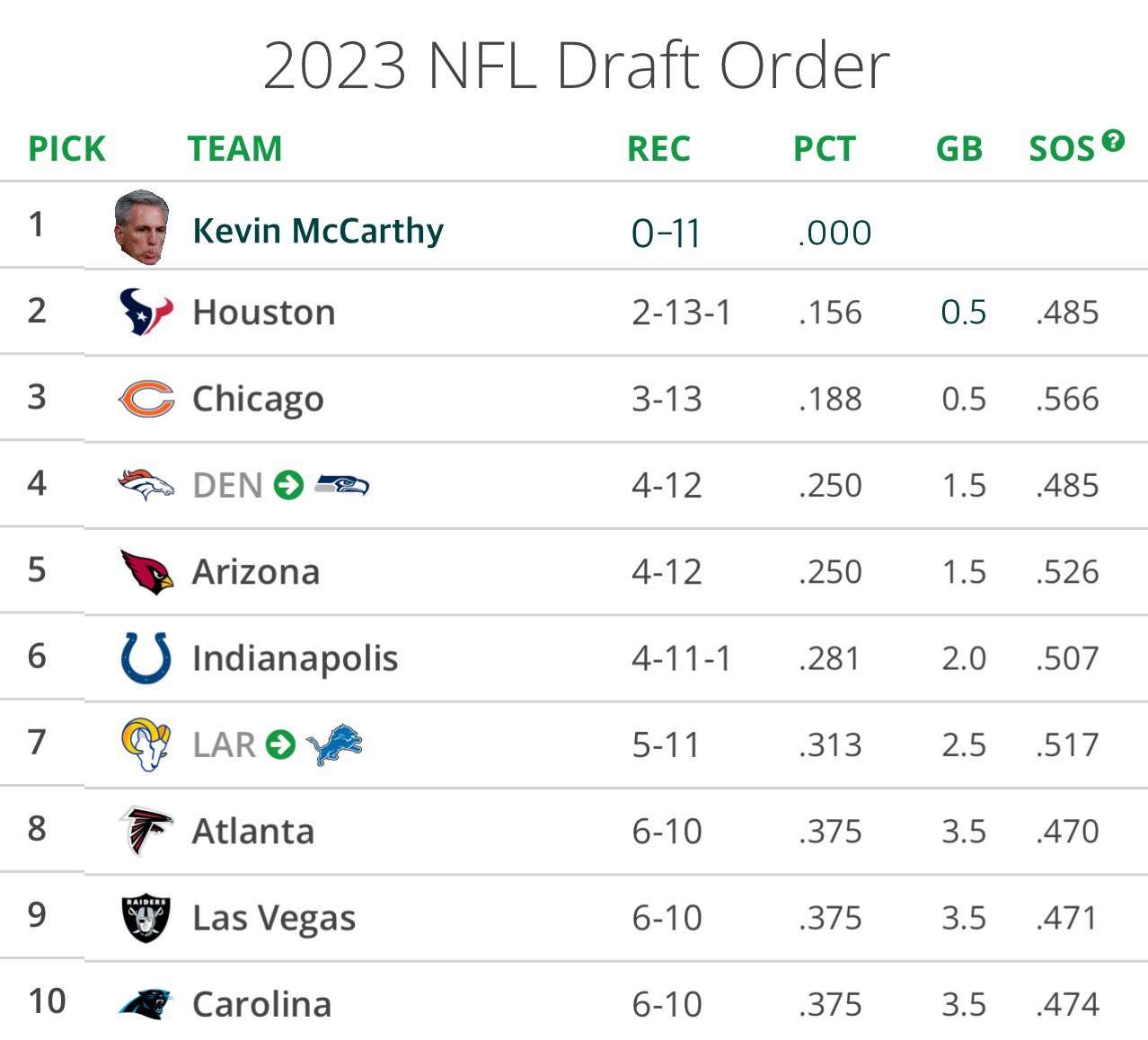1148x1040 pixels.
Task: Open the Kevin McCarthy team name link
Action: 318,231
